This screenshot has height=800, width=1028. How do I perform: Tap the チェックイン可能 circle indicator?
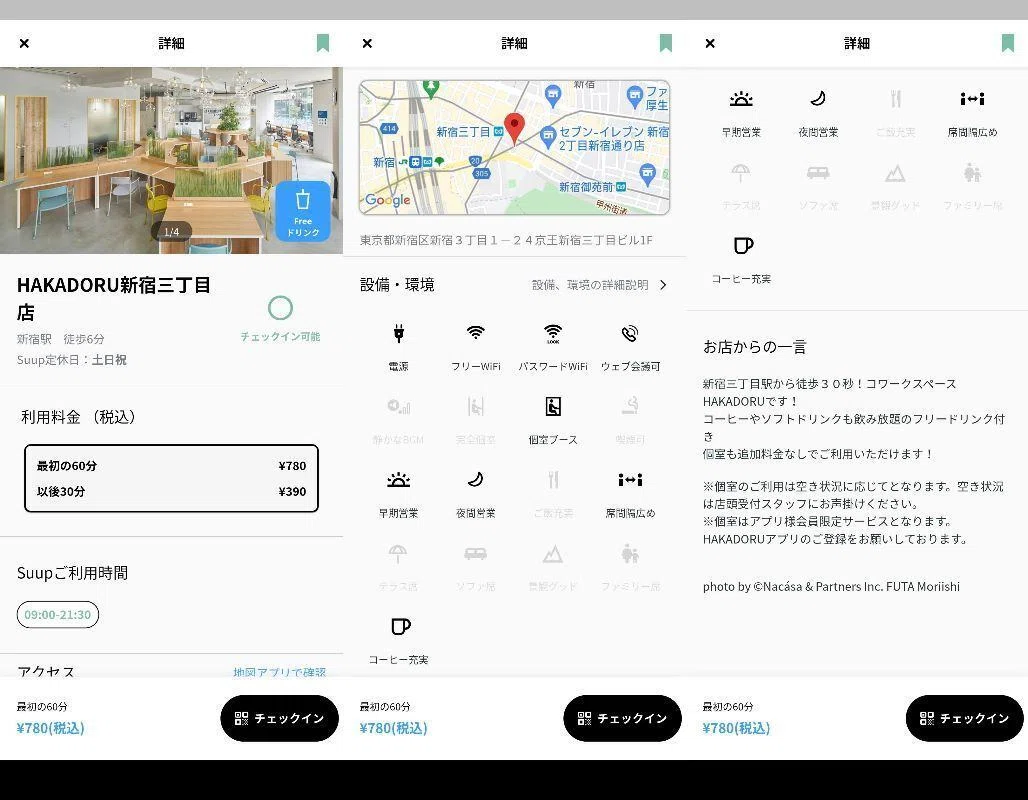click(x=280, y=308)
